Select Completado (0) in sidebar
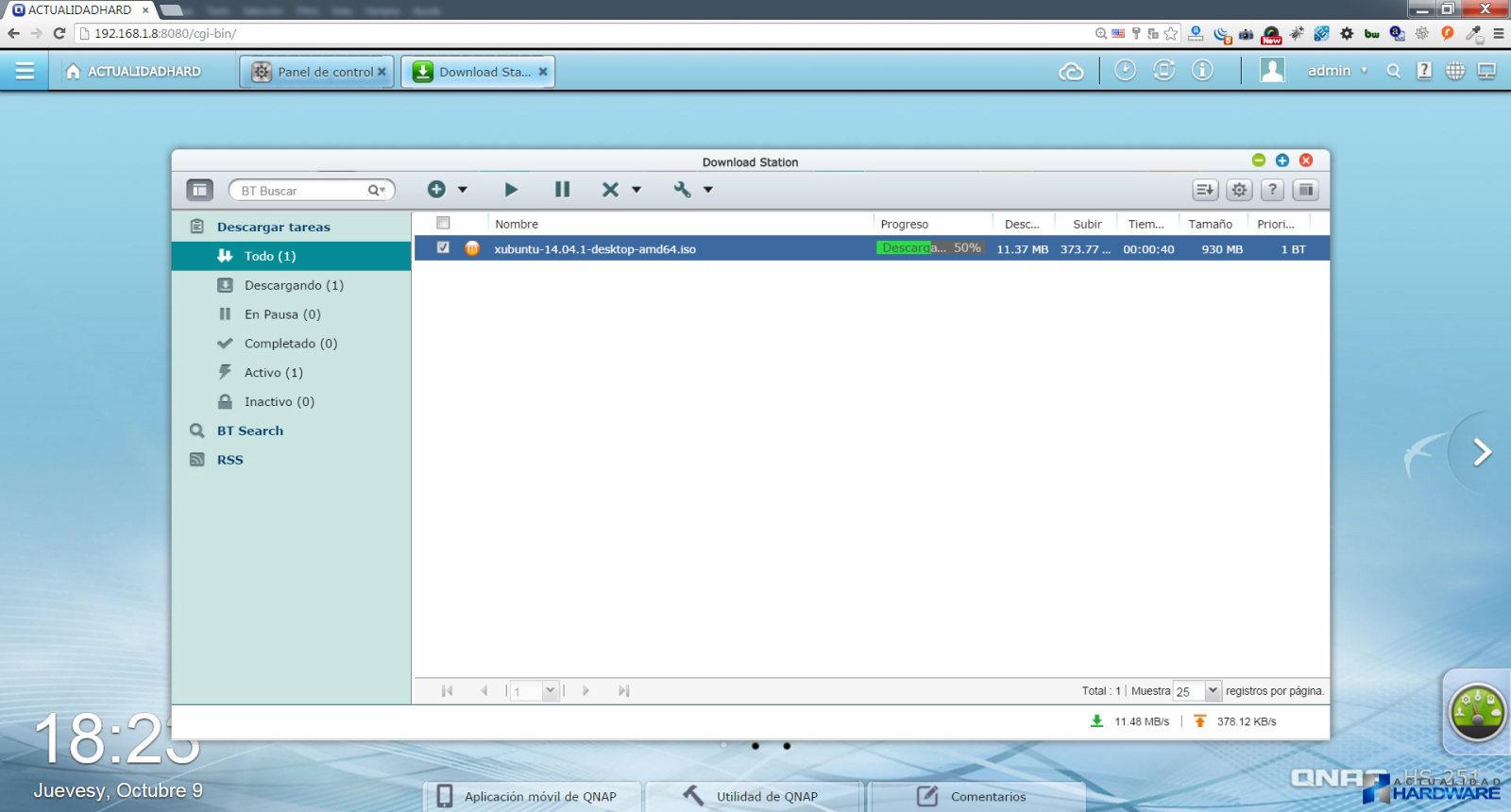 (x=290, y=344)
